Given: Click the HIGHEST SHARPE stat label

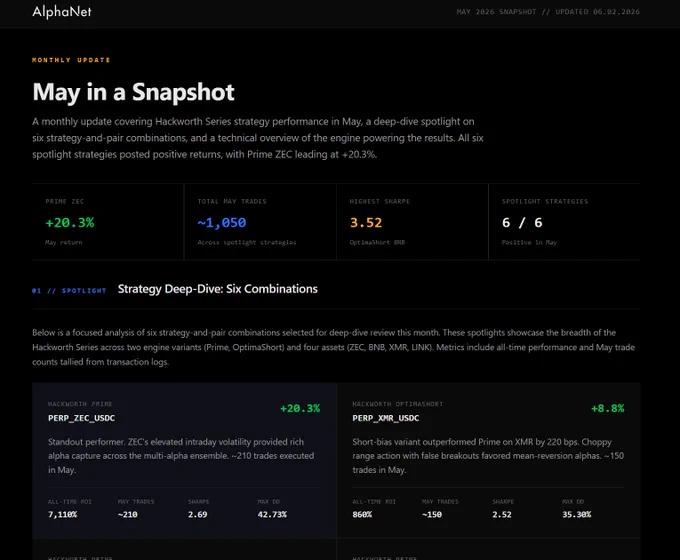Looking at the screenshot, I should point(379,201).
